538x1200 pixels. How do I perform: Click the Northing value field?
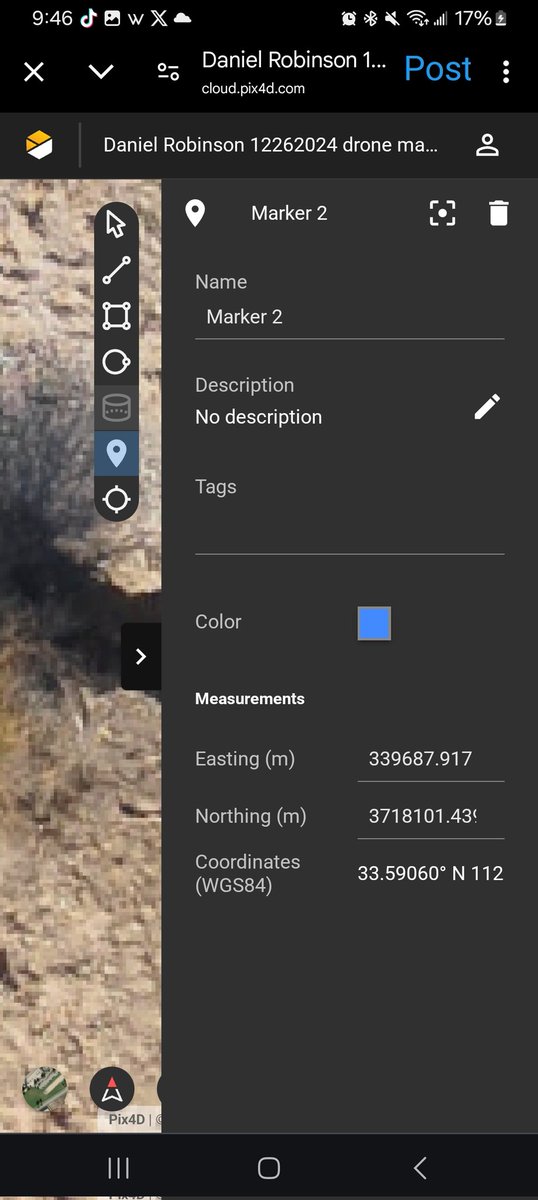coord(431,817)
